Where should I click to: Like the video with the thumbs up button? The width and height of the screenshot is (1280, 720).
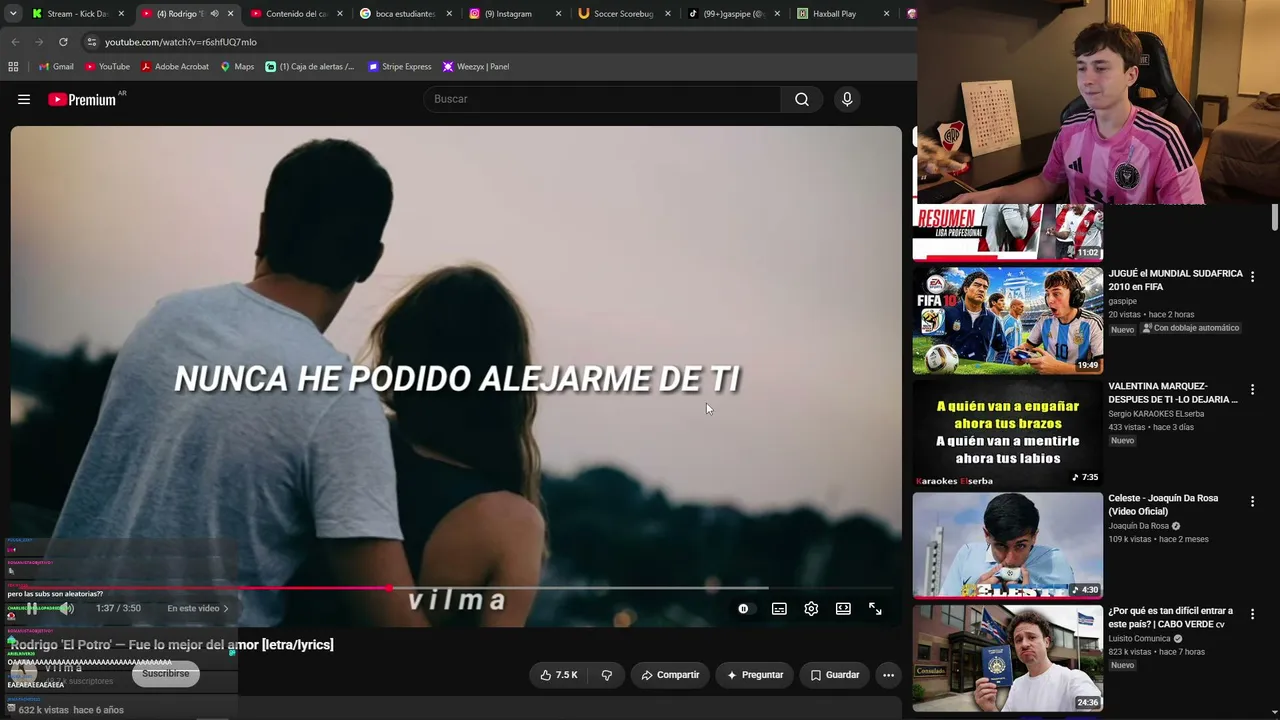click(x=559, y=675)
